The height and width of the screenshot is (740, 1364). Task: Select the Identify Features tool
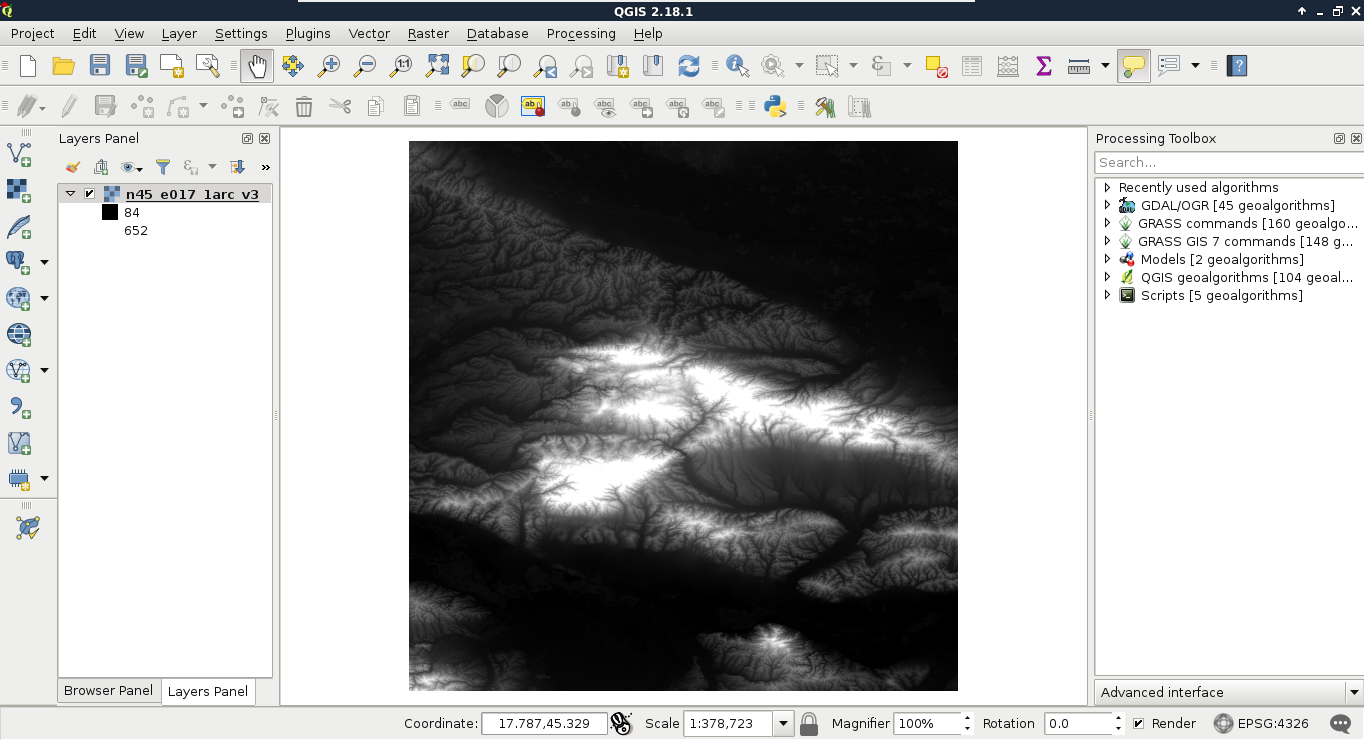(738, 66)
